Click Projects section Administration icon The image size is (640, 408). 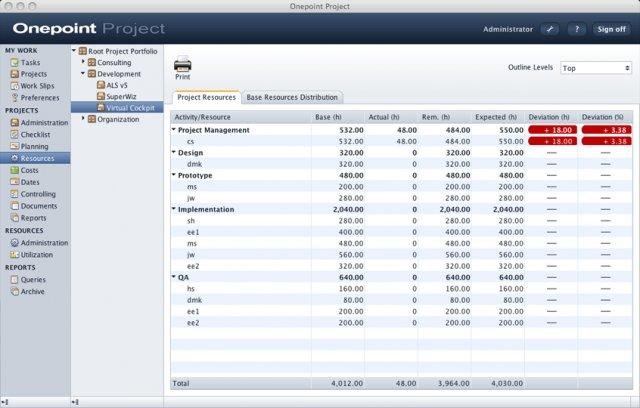tap(15, 122)
